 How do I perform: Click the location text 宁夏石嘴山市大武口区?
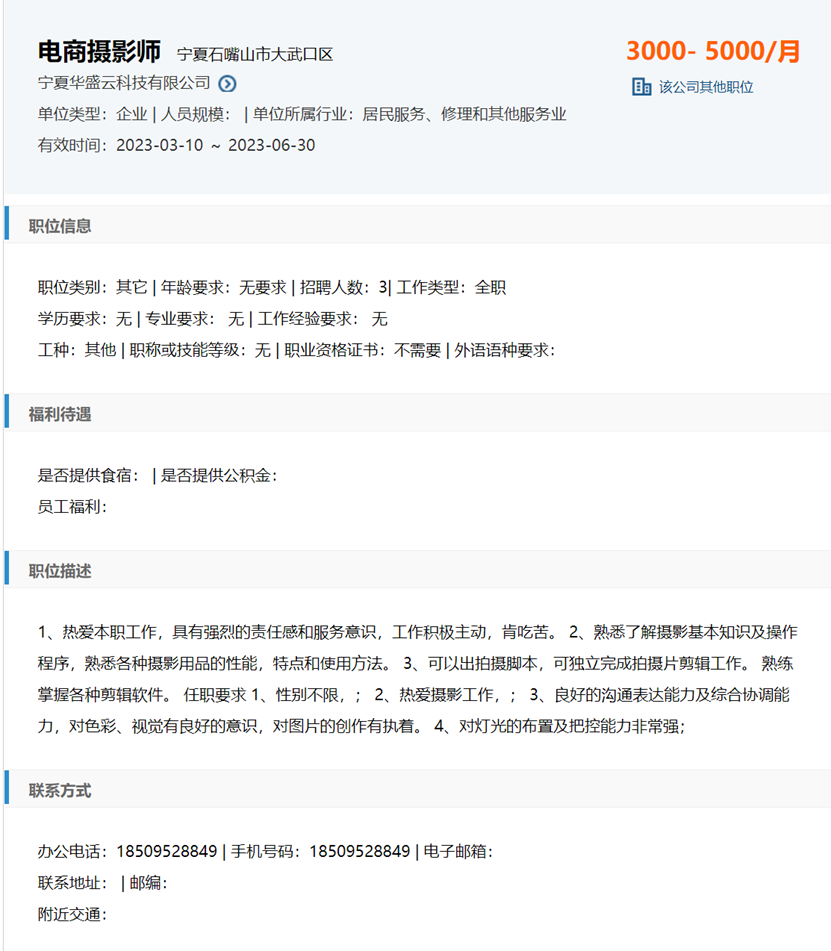click(x=255, y=54)
